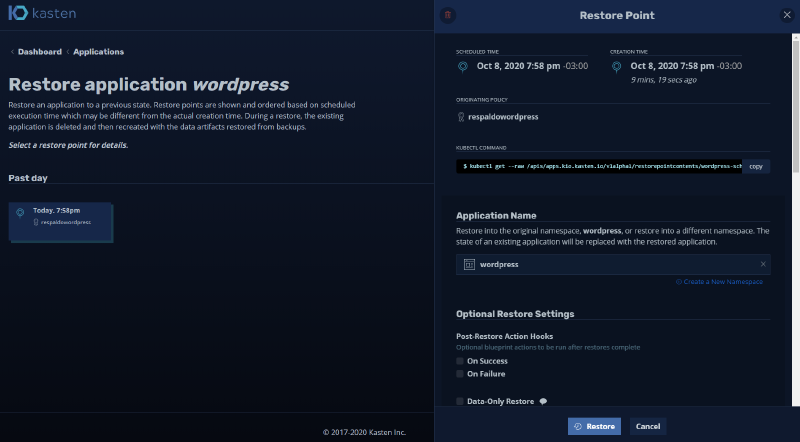The image size is (800, 442).
Task: Click the Scheduled Time value Oct 8, 2020
Action: pyautogui.click(x=532, y=66)
